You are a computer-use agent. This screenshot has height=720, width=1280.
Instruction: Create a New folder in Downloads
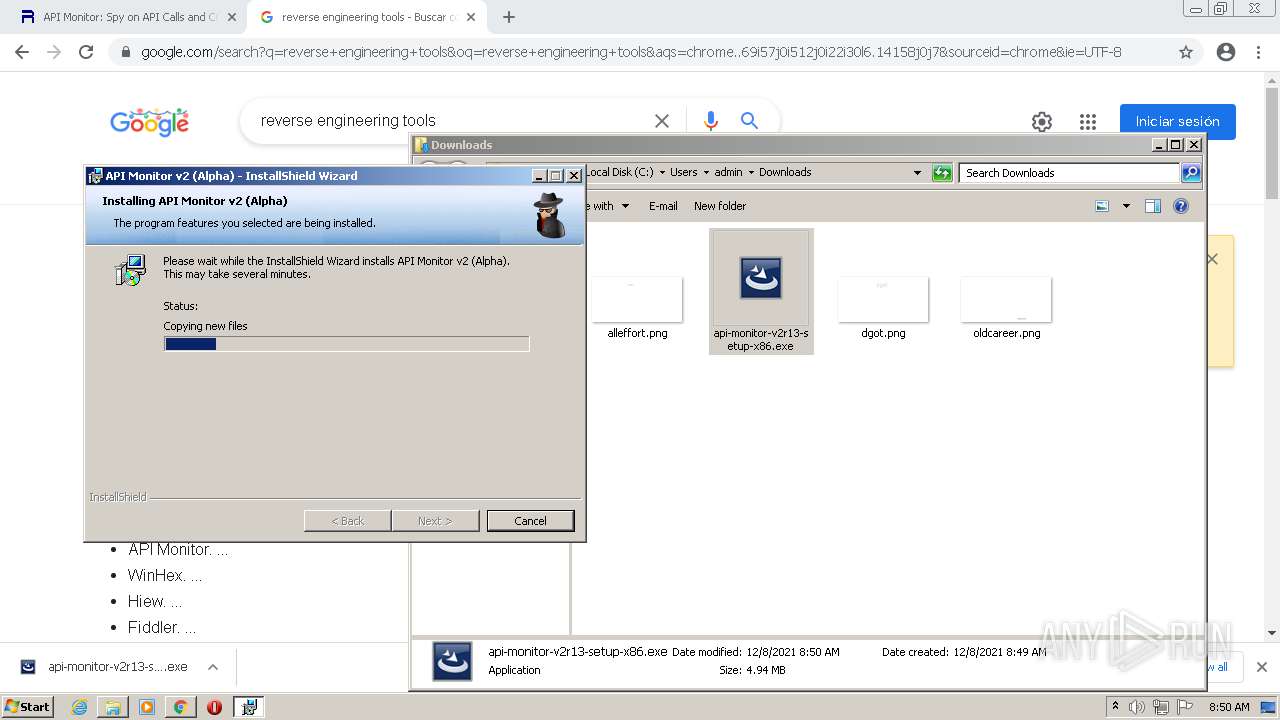click(720, 206)
